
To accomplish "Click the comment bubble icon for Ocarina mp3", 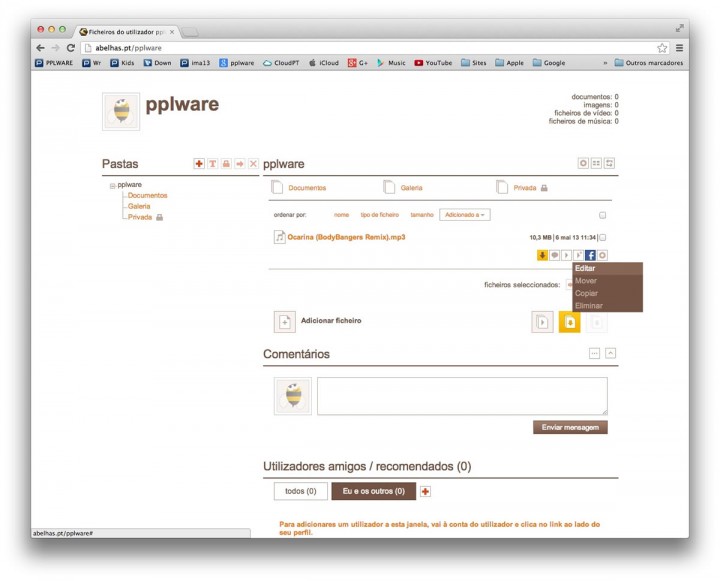I will 555,255.
